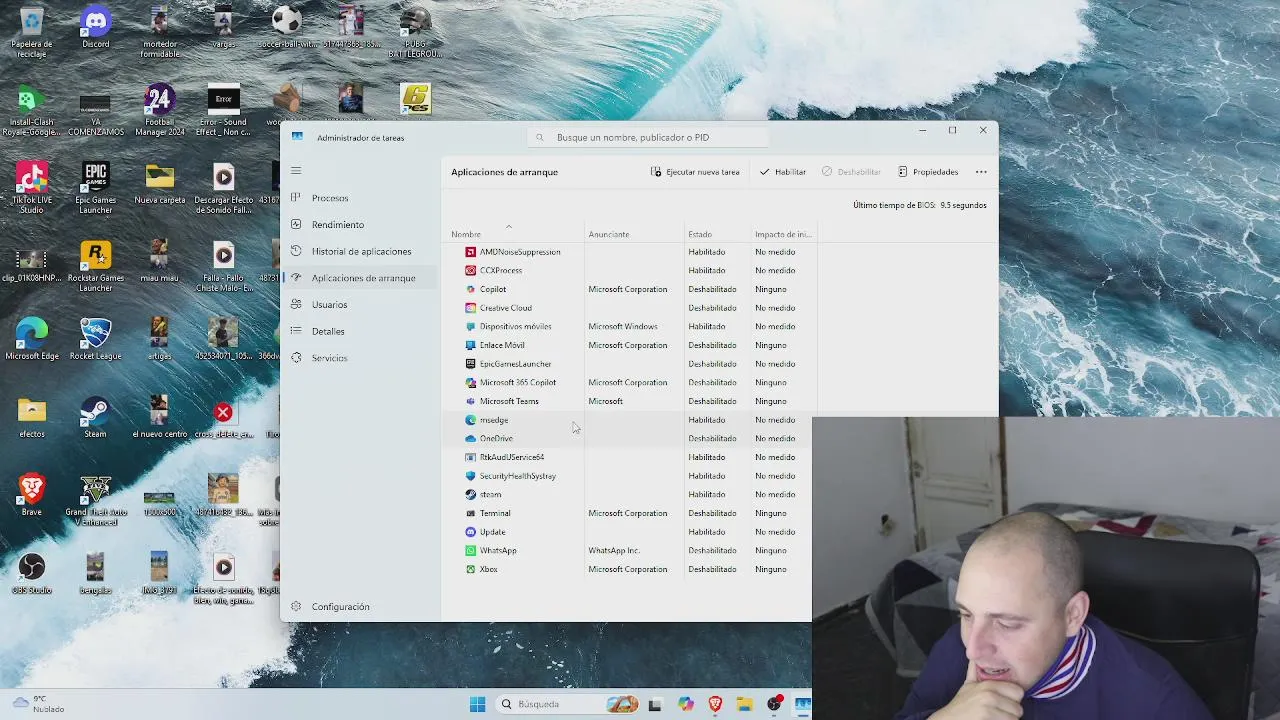Select the Microsoft Edge desktop shortcut

32,339
